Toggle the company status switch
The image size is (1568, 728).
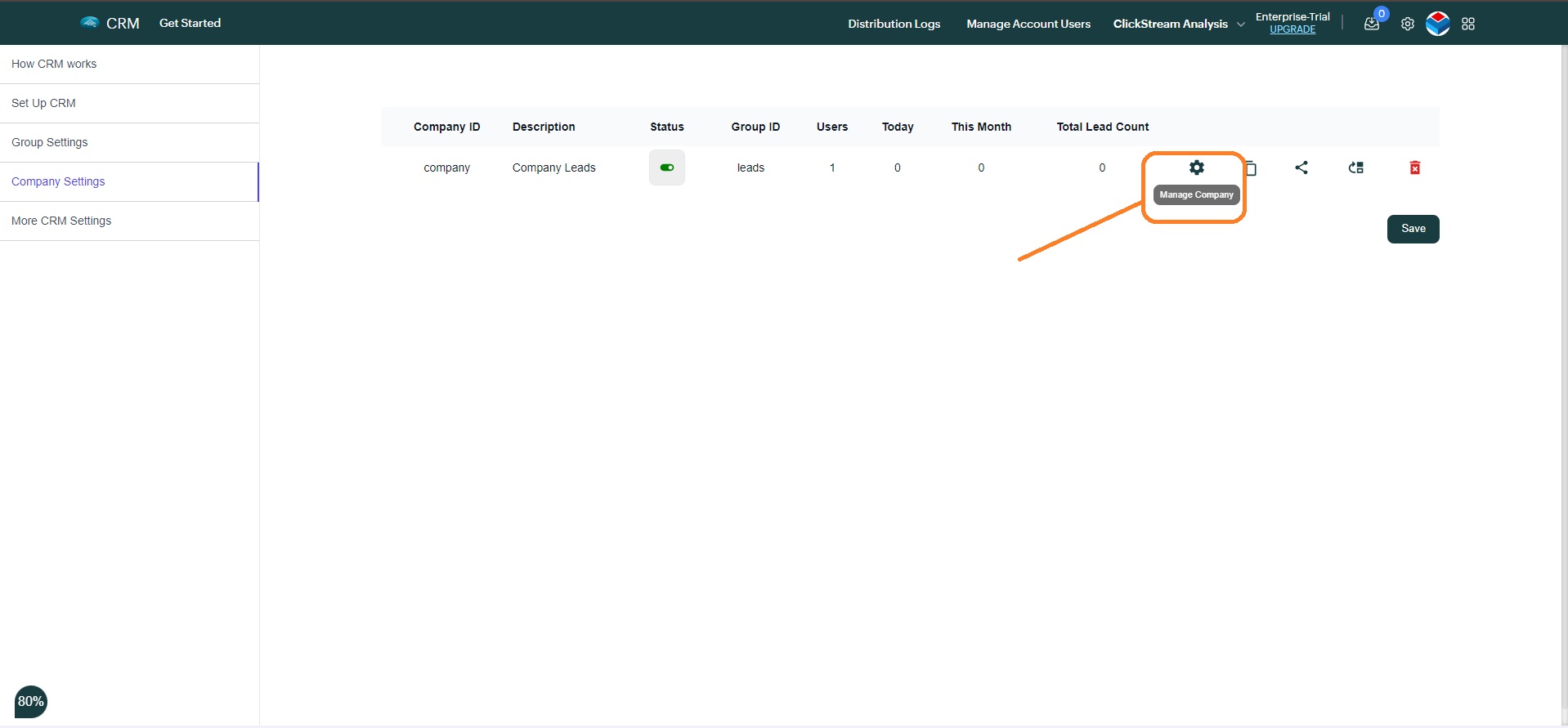point(667,167)
